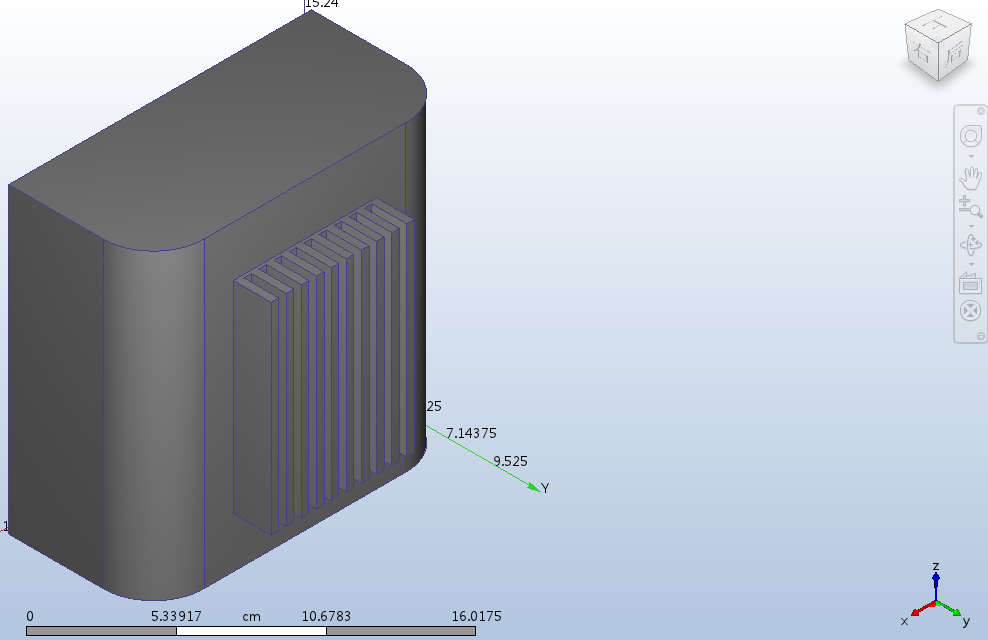988x640 pixels.
Task: Click the Y axis label in viewport
Action: (x=545, y=488)
